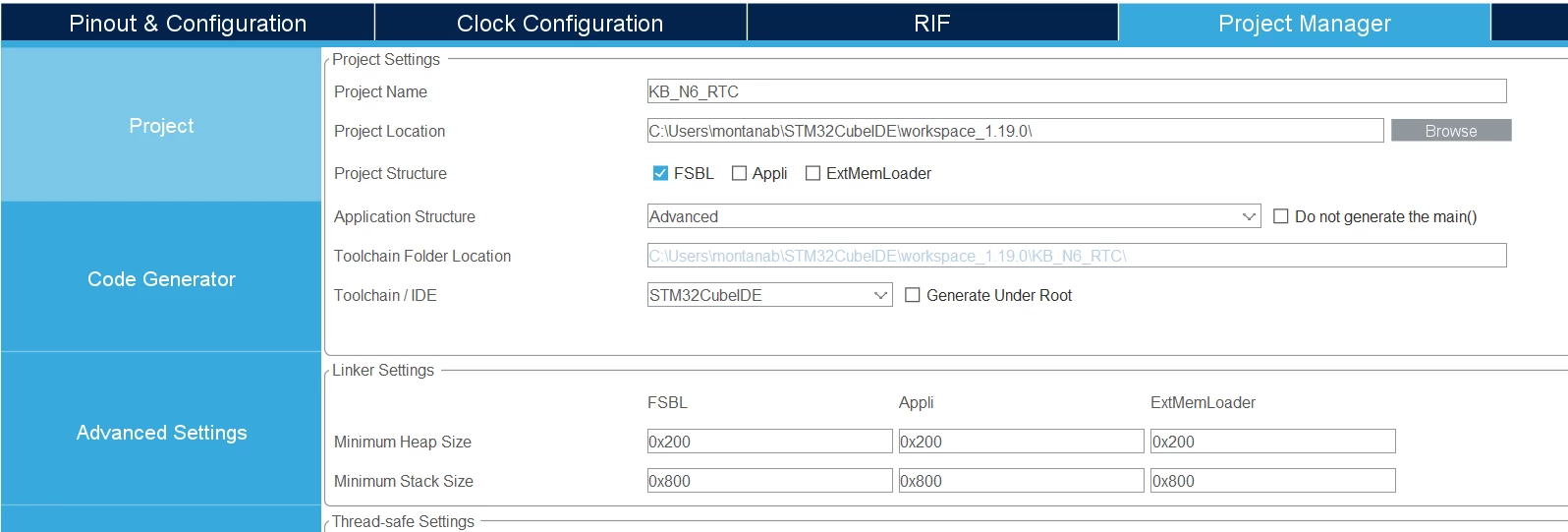Select the Project side panel
1568x532 pixels.
tap(161, 125)
